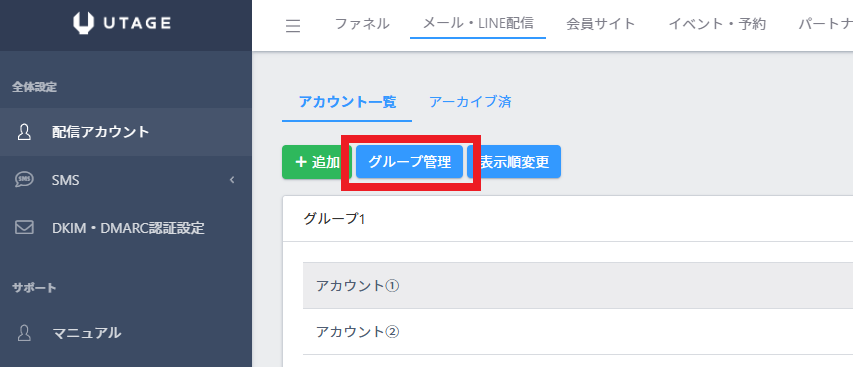This screenshot has height=367, width=853.
Task: Open 配信アカウント in the sidebar
Action: (x=126, y=132)
